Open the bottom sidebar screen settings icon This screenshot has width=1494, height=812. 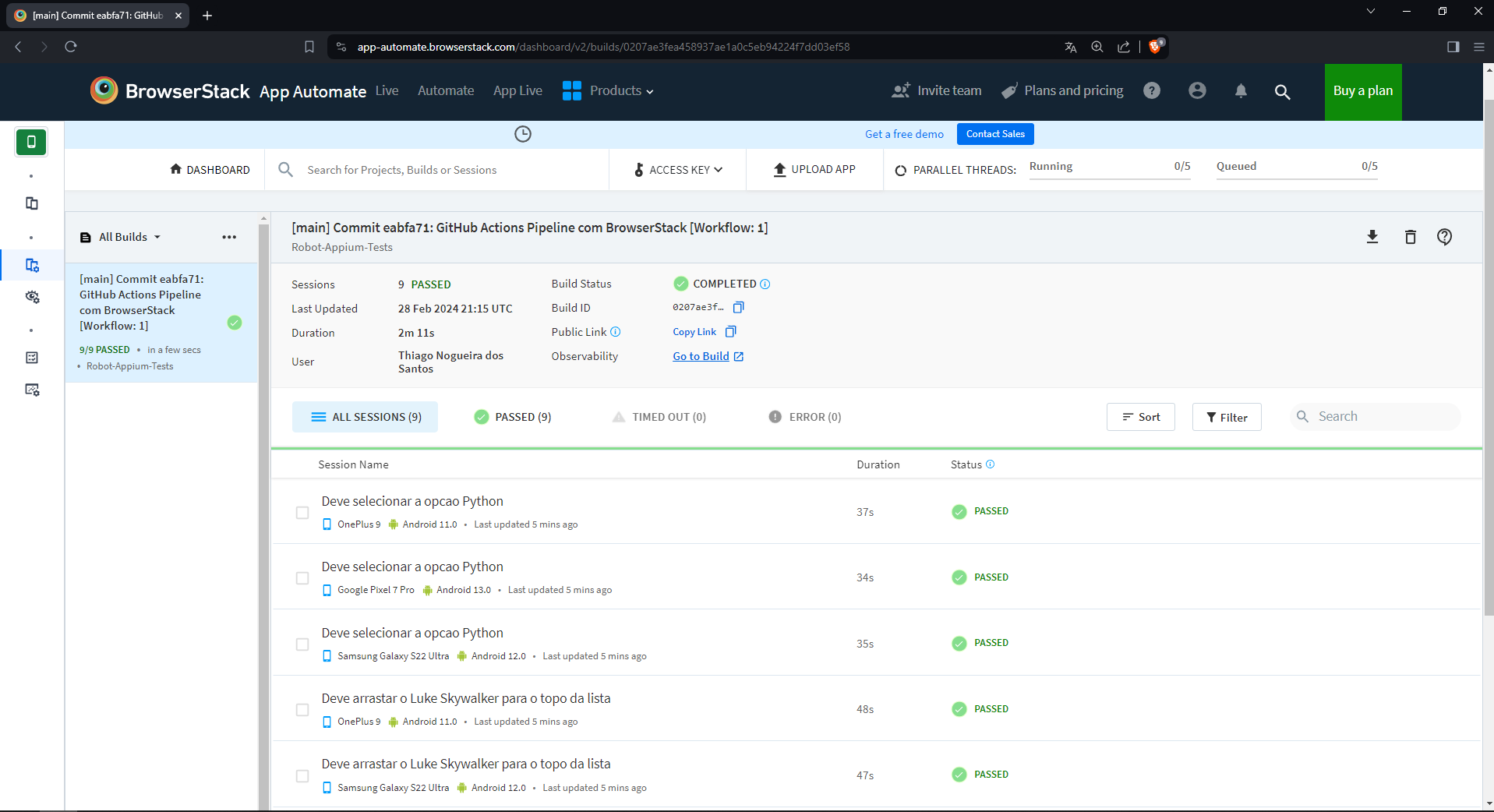click(32, 390)
